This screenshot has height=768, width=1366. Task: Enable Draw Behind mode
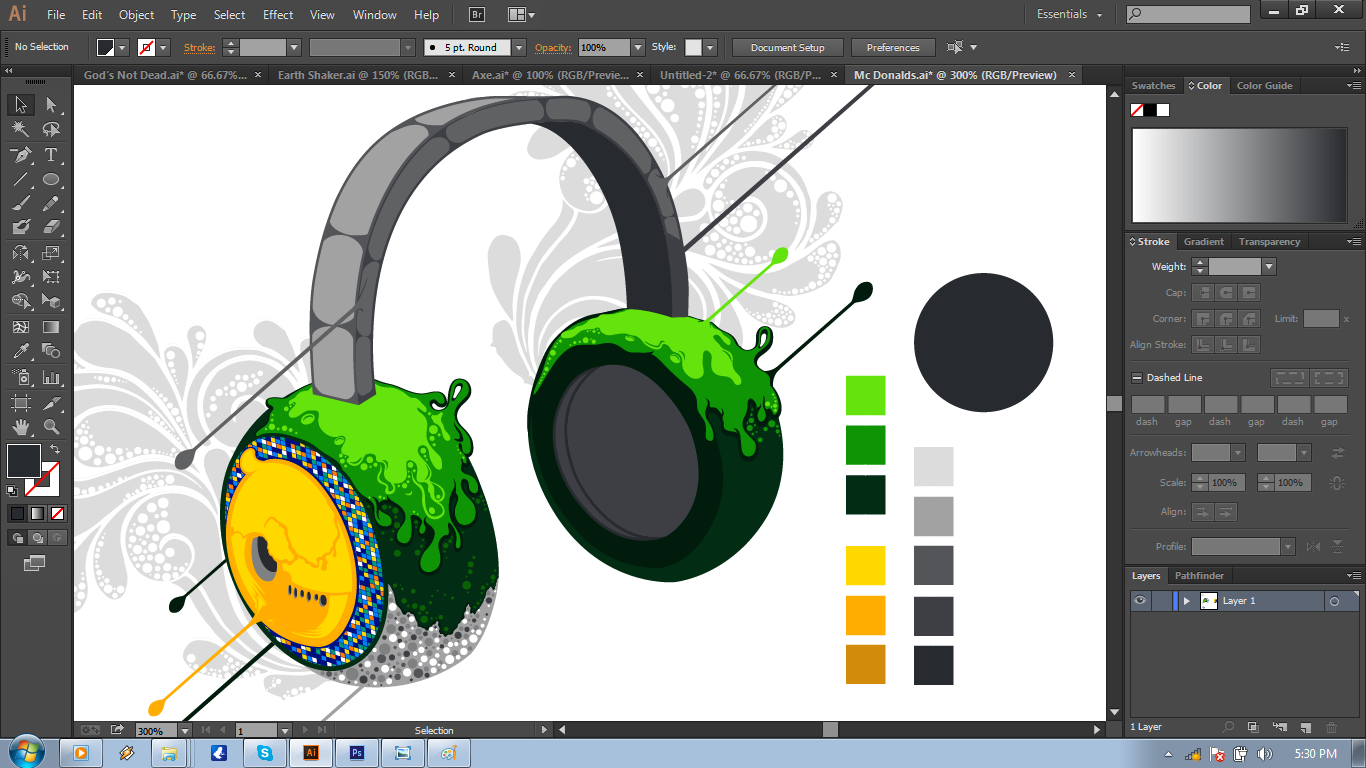37,538
